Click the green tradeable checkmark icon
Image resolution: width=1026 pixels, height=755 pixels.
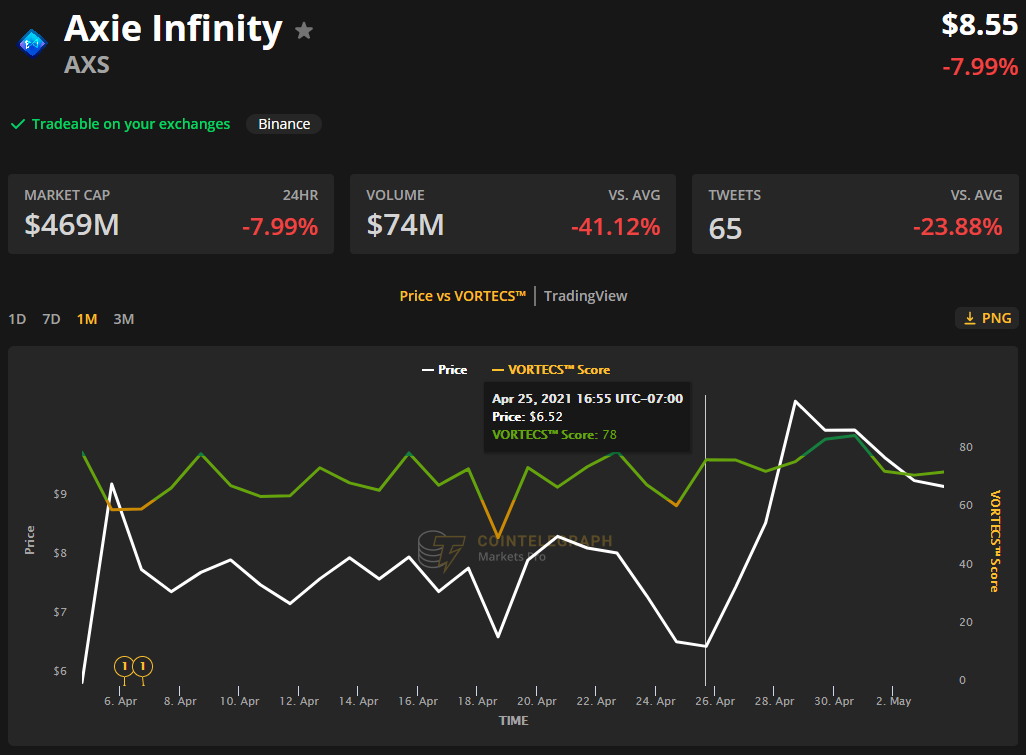[x=17, y=125]
